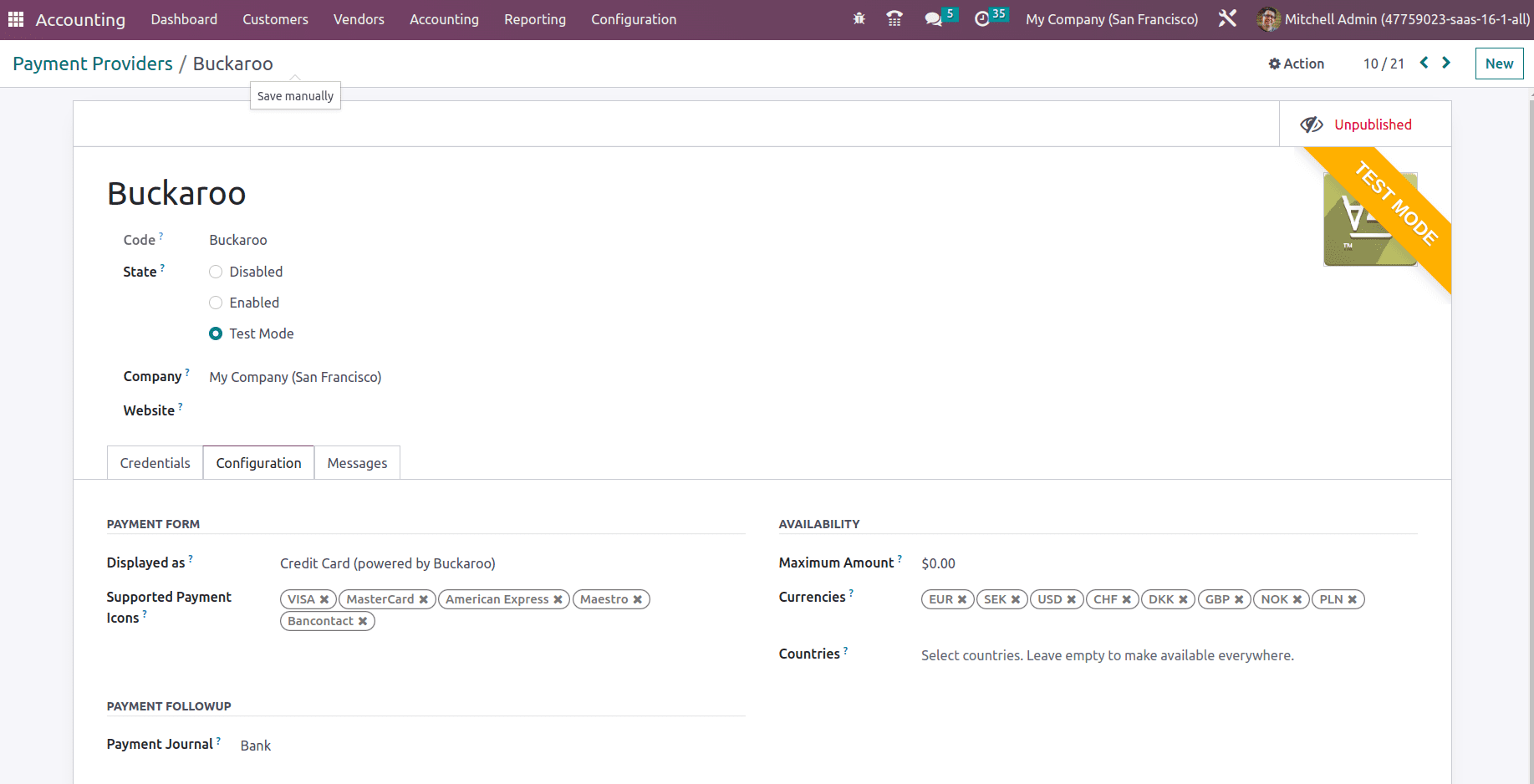Click the New button
1534x784 pixels.
(1499, 64)
